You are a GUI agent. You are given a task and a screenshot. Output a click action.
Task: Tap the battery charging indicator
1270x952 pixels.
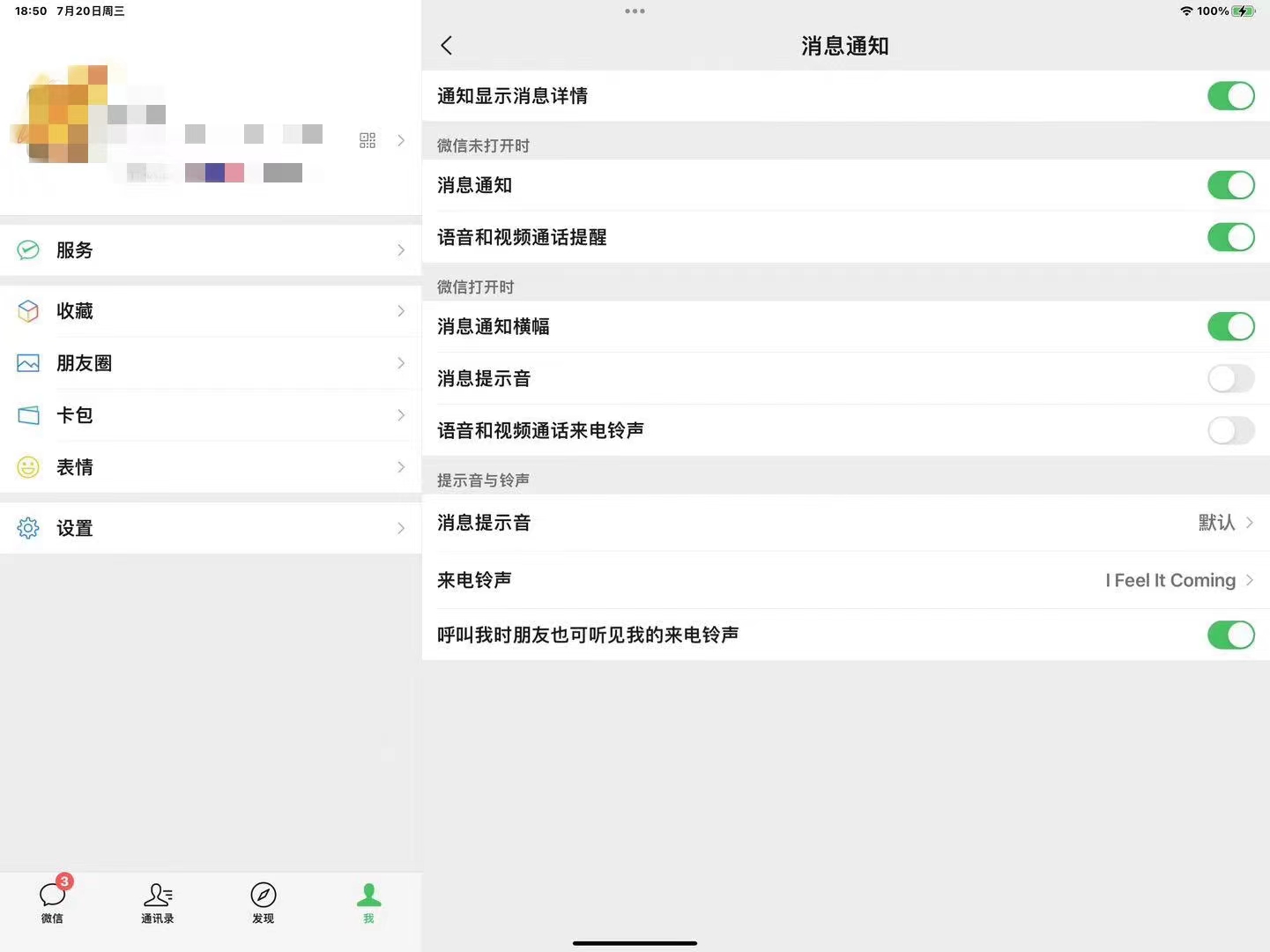tap(1244, 11)
